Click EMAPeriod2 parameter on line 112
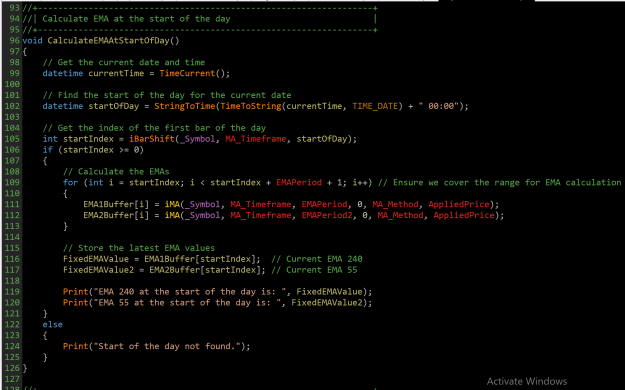625x390 pixels. (327, 215)
